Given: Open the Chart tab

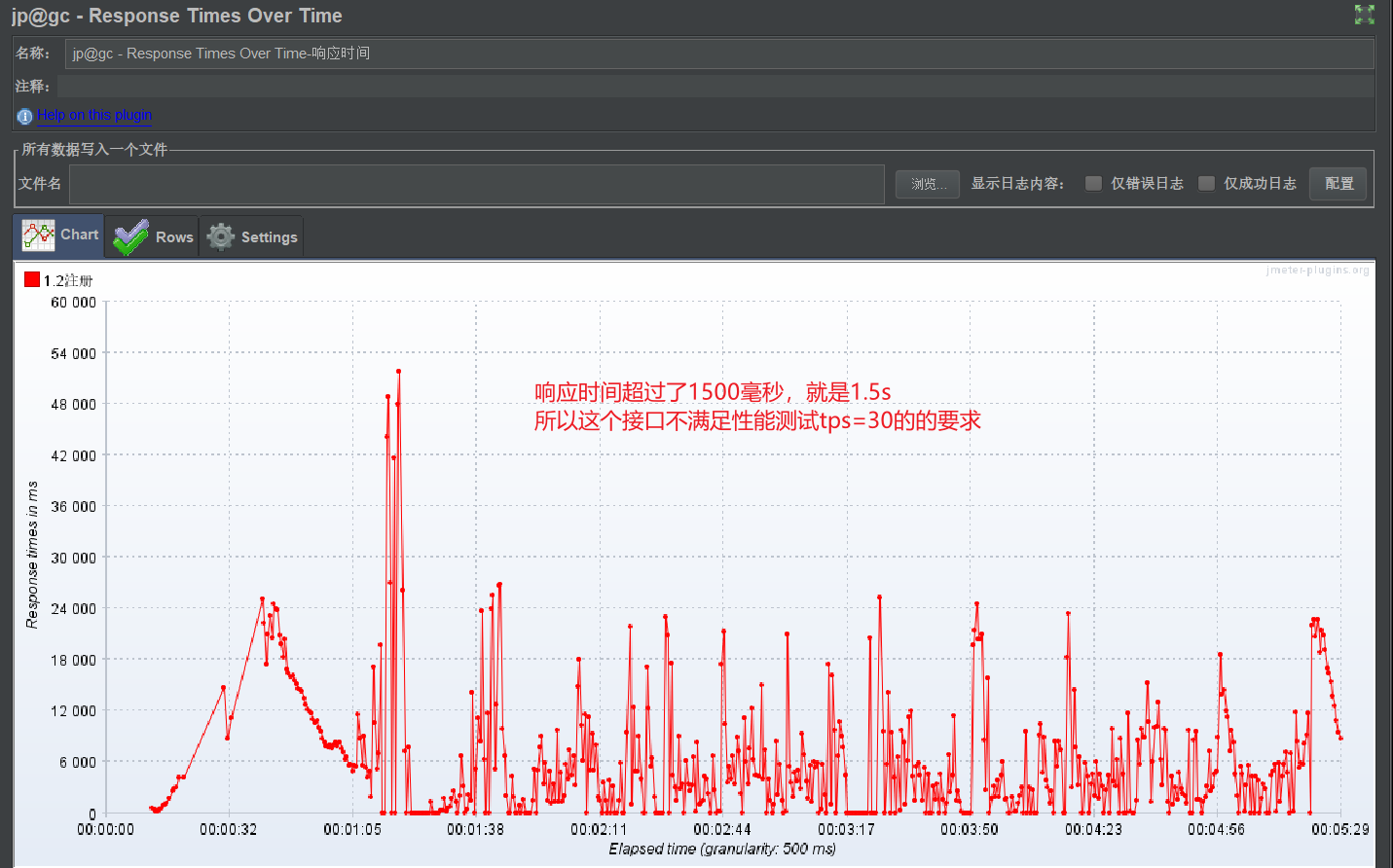Looking at the screenshot, I should [59, 235].
